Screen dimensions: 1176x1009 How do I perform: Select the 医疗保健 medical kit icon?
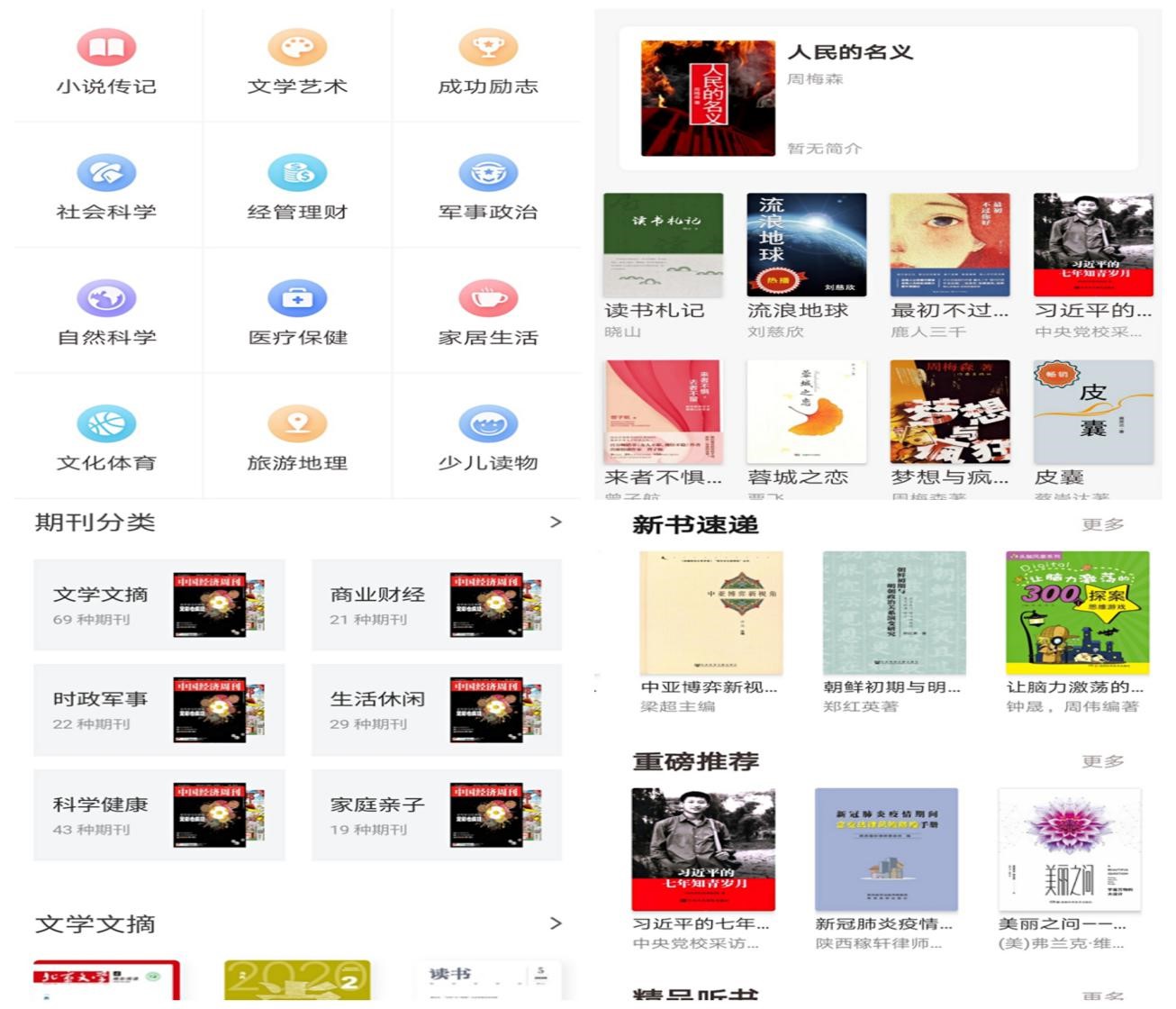(297, 298)
